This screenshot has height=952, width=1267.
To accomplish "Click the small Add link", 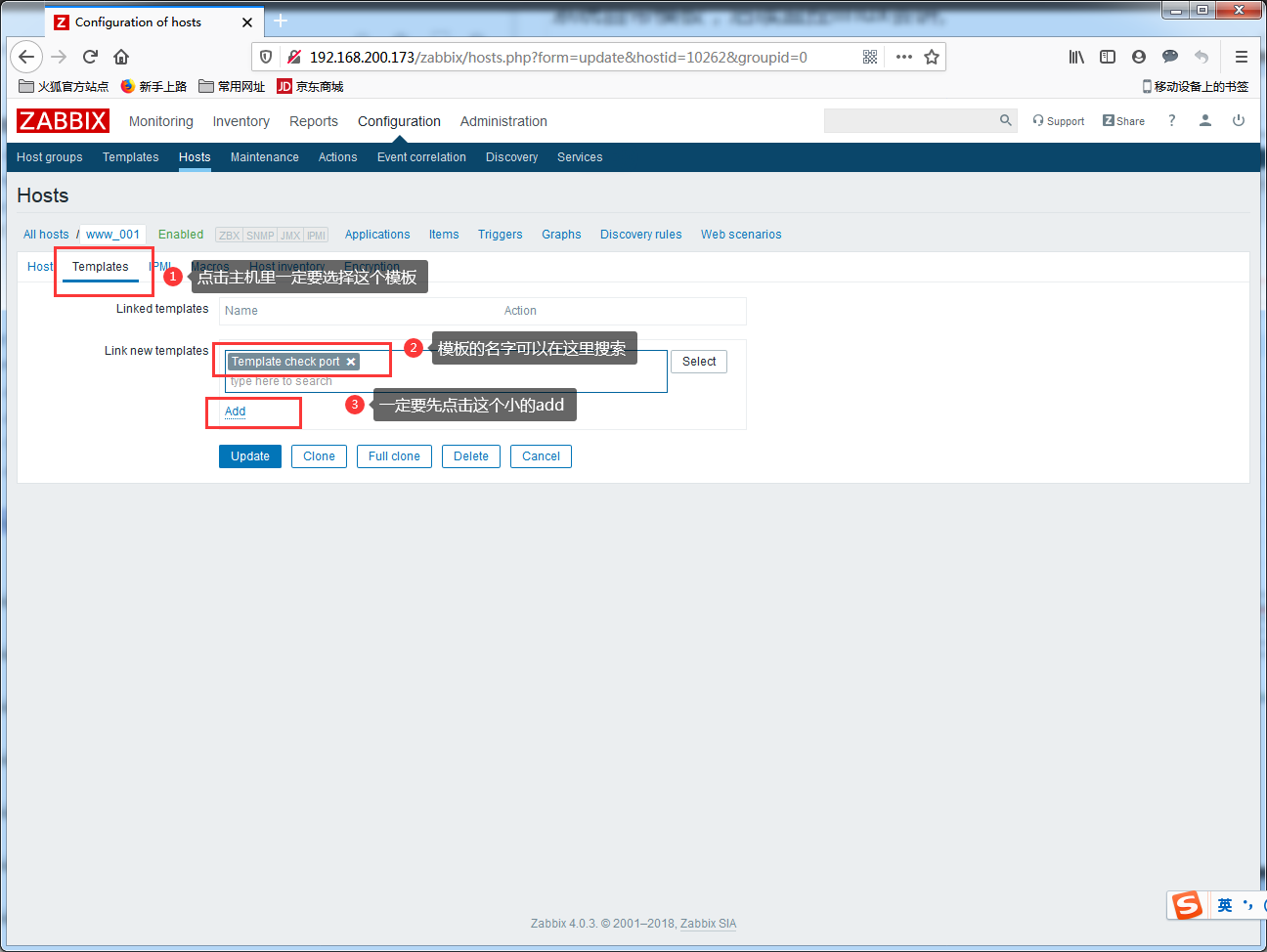I will click(236, 411).
